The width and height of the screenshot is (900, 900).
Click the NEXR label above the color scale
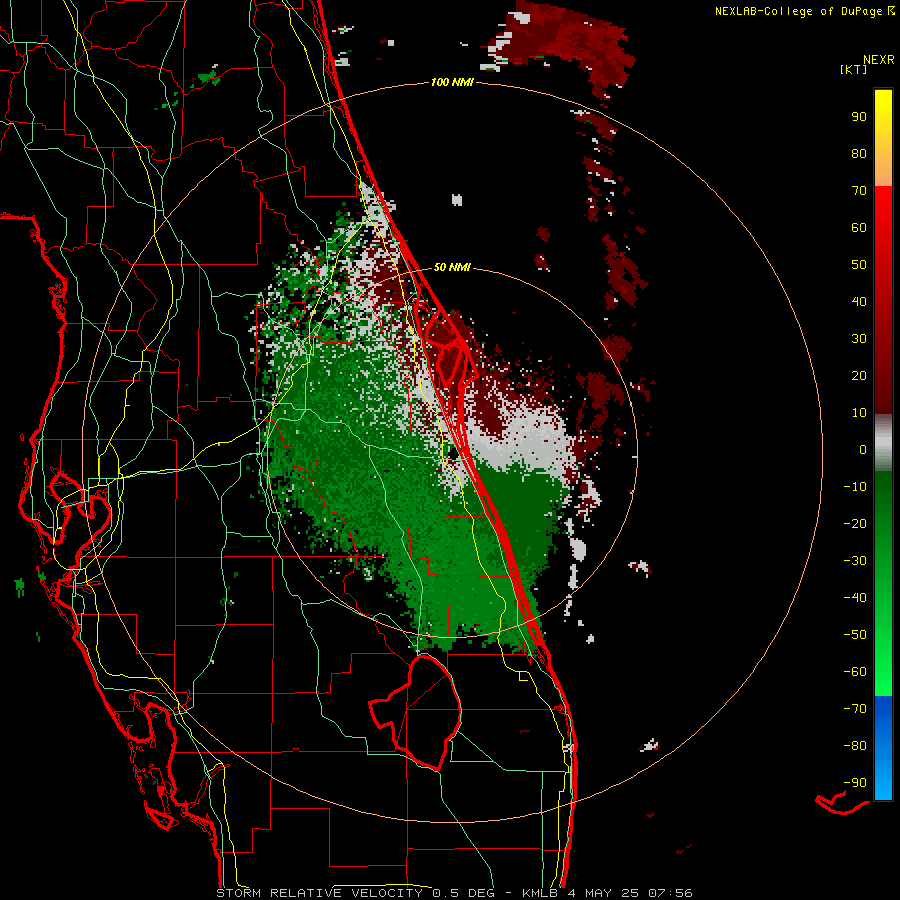879,60
